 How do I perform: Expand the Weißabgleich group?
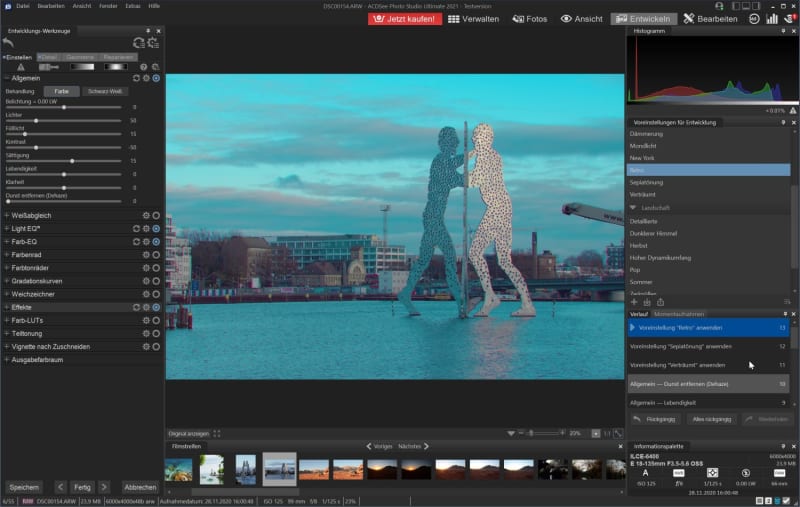pyautogui.click(x=7, y=215)
